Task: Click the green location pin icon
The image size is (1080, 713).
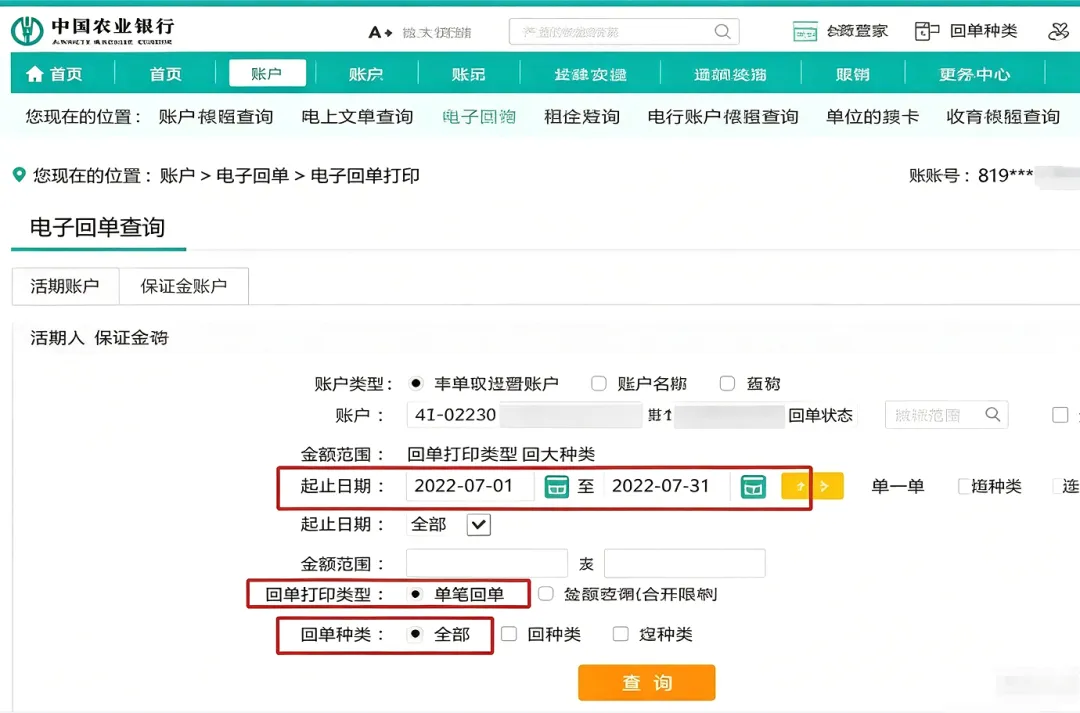Action: (19, 175)
